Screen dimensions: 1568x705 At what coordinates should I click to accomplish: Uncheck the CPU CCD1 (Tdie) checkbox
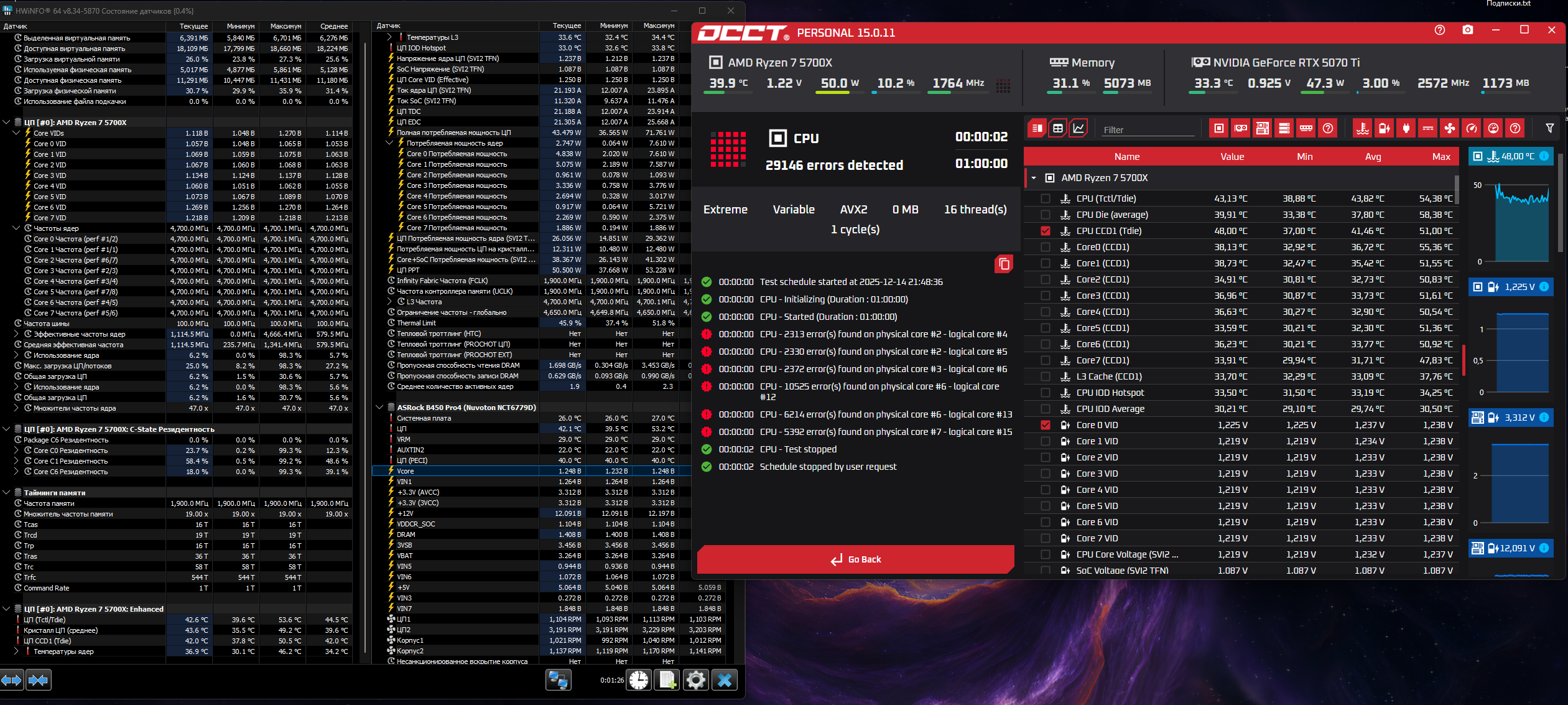(1046, 231)
